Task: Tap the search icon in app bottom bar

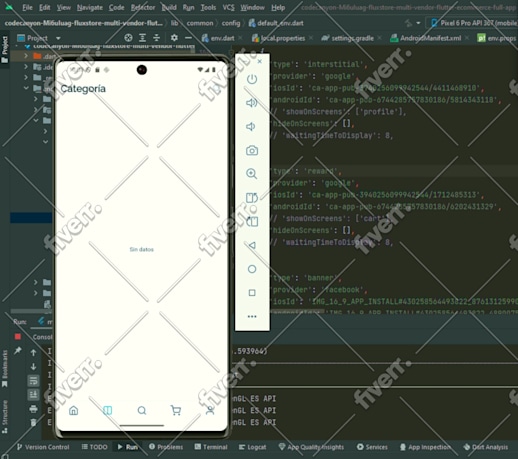Action: coord(142,410)
